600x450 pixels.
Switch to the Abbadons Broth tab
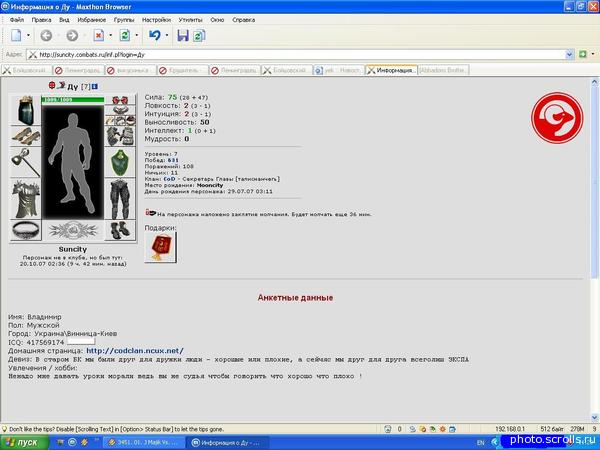443,70
